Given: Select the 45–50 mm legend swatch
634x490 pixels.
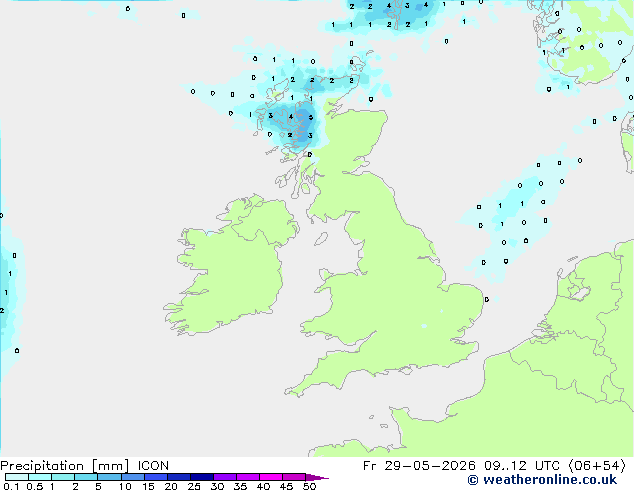Looking at the screenshot, I should pyautogui.click(x=294, y=477).
